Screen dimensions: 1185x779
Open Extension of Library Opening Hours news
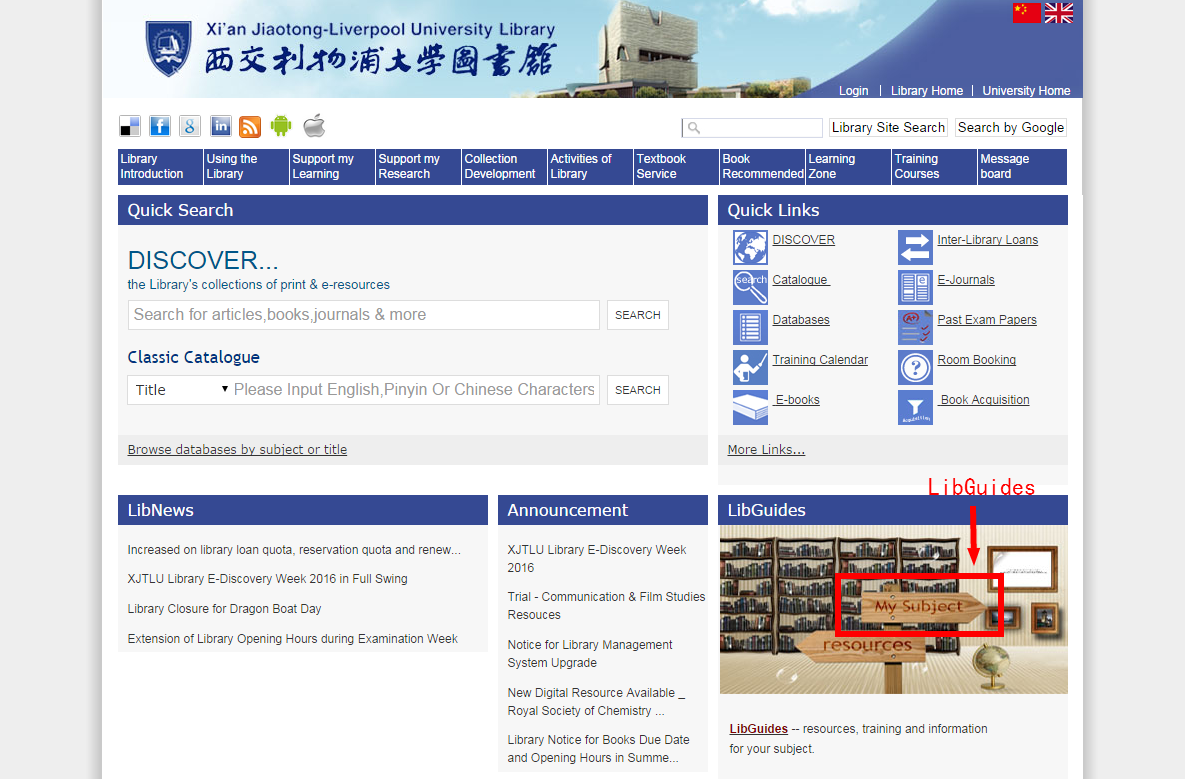click(x=292, y=639)
